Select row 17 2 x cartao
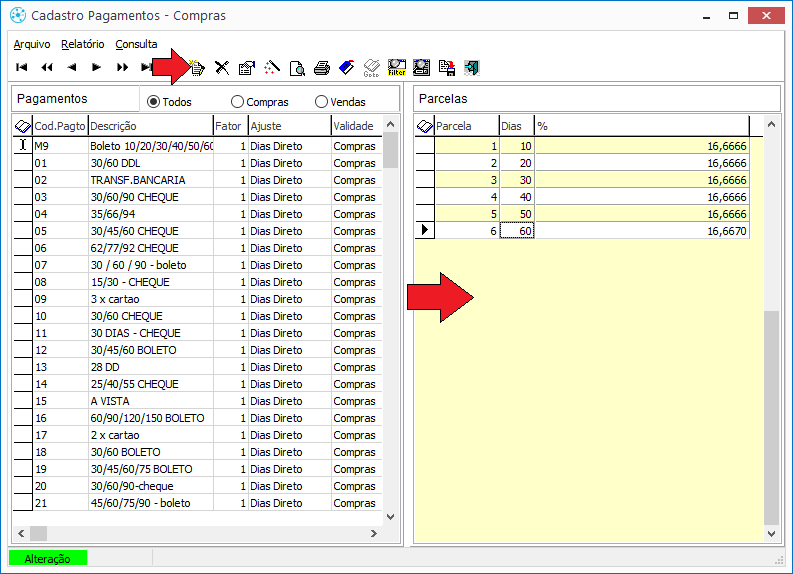Viewport: 793px width, 574px height. click(x=197, y=435)
